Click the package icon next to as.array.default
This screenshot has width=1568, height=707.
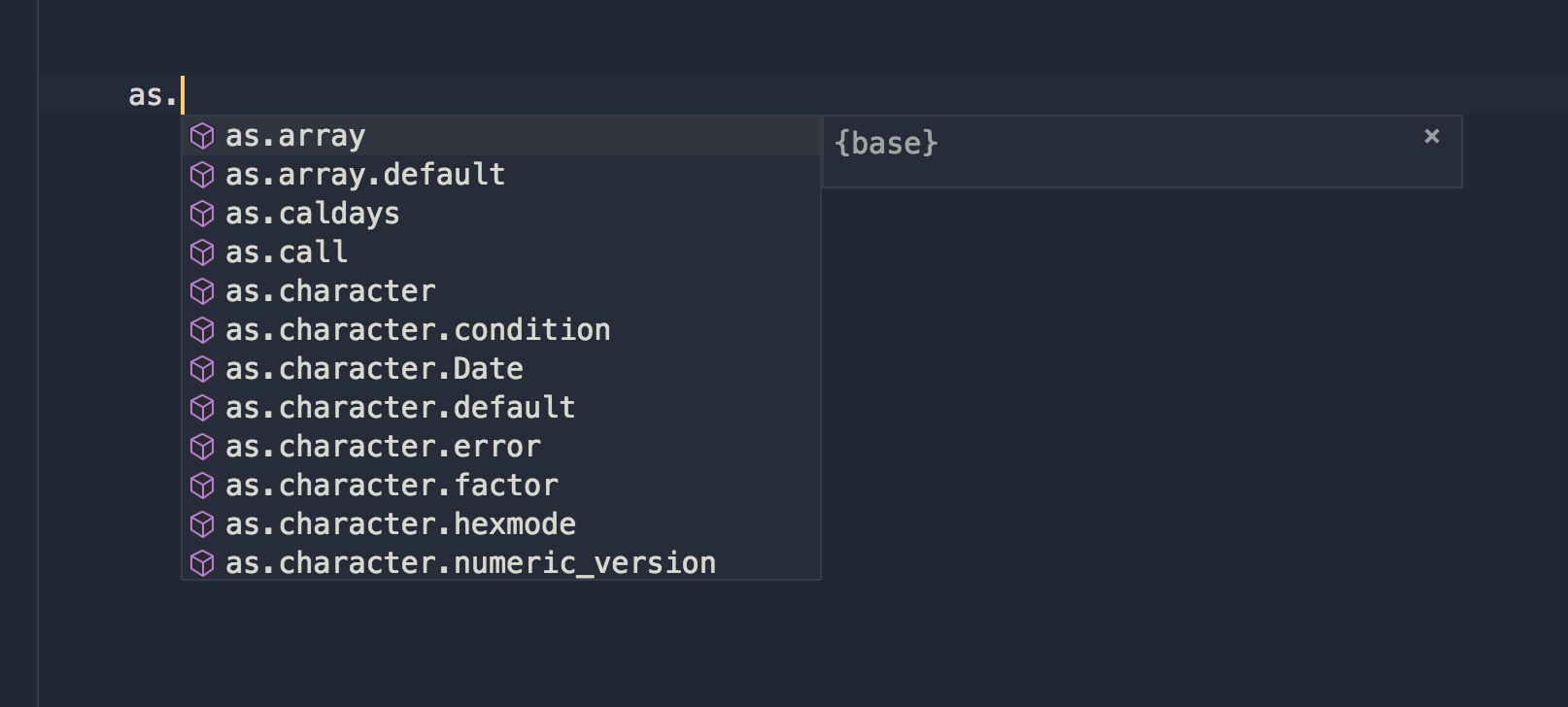pyautogui.click(x=203, y=175)
